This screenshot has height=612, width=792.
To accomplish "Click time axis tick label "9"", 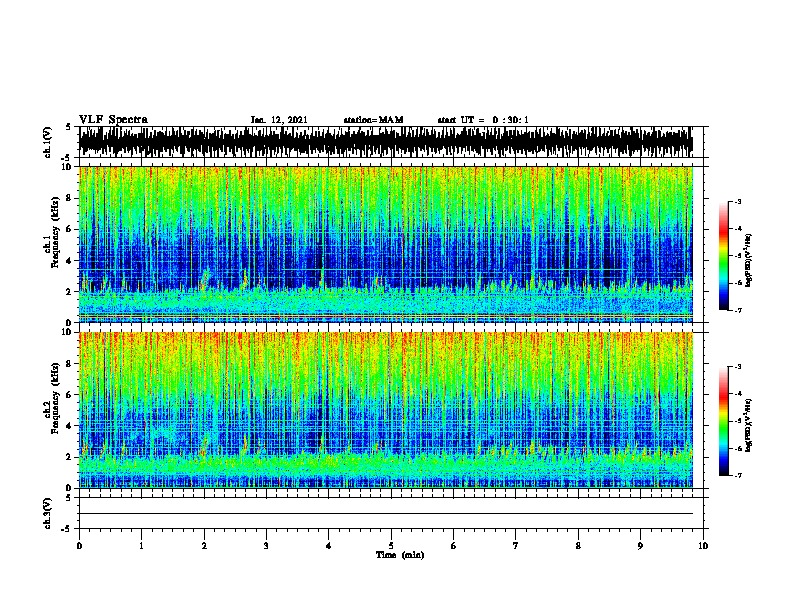I will click(x=640, y=545).
